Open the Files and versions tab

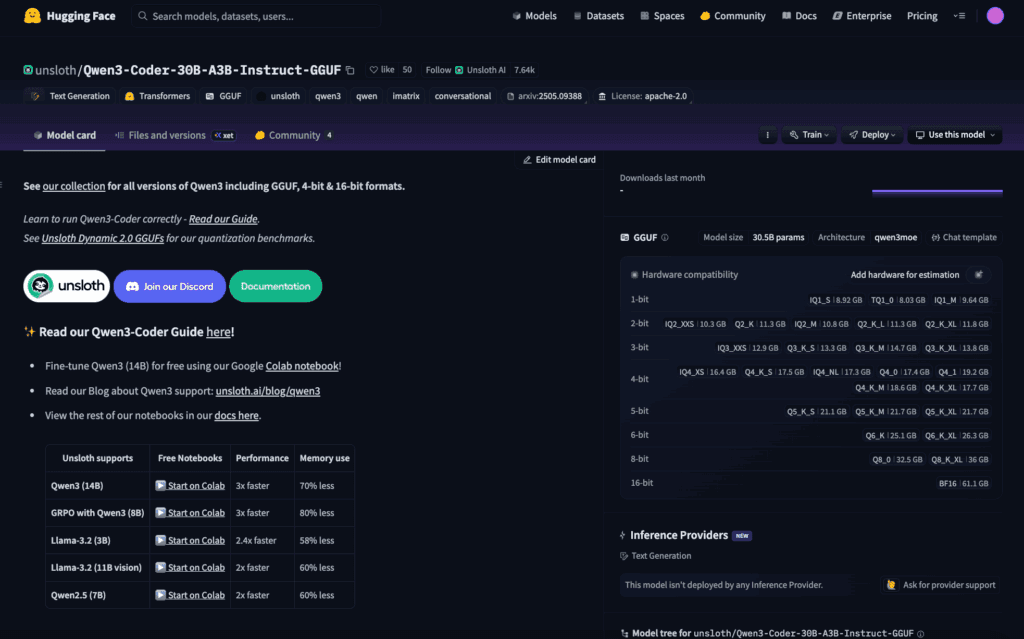point(174,135)
